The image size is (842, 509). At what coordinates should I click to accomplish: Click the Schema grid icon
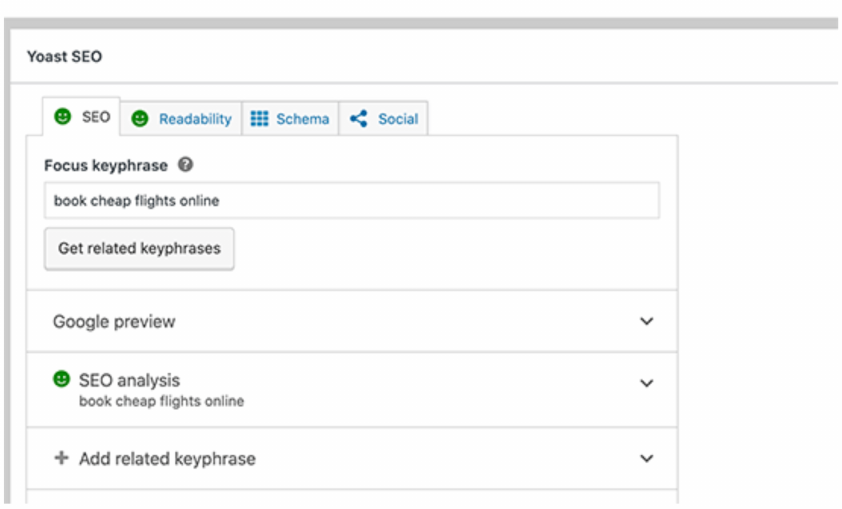[x=259, y=119]
